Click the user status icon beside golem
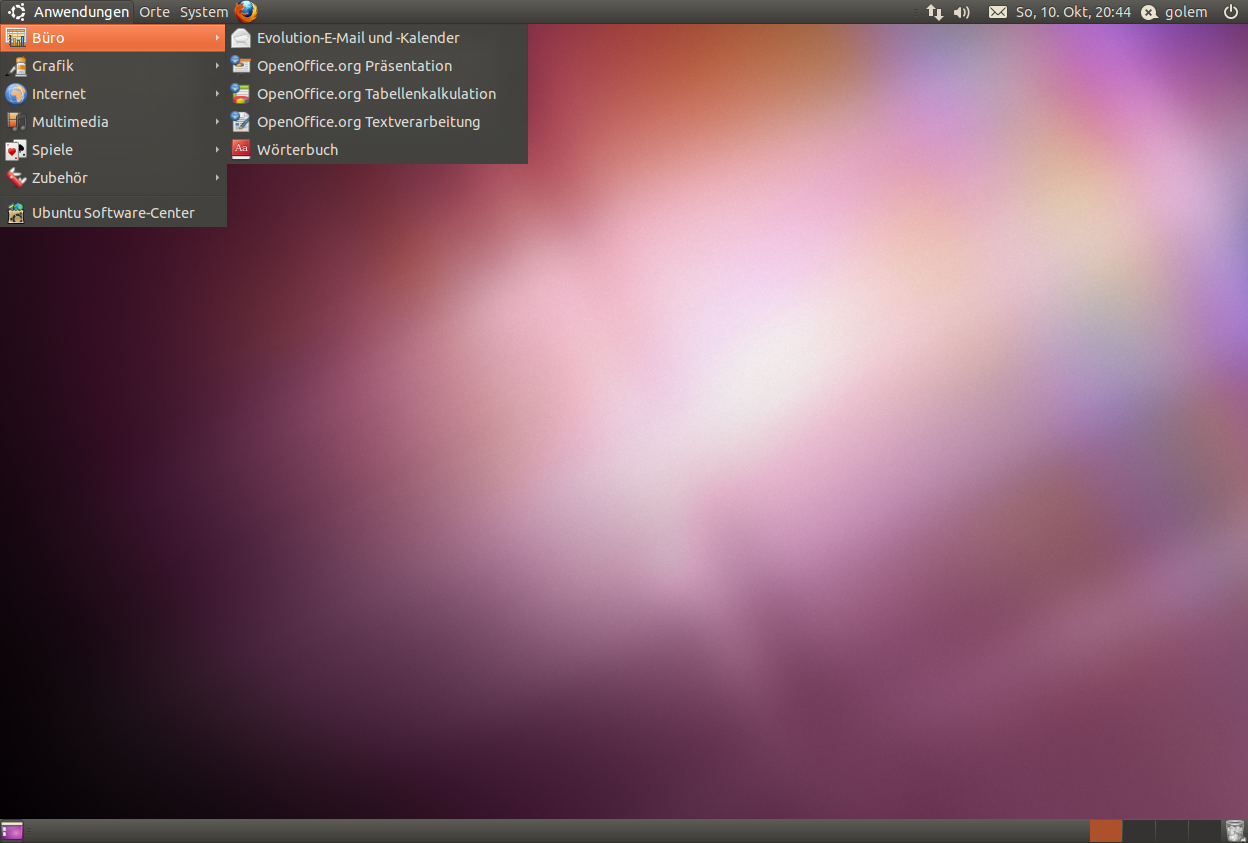Screen dimensions: 1248x843 click(x=1150, y=12)
